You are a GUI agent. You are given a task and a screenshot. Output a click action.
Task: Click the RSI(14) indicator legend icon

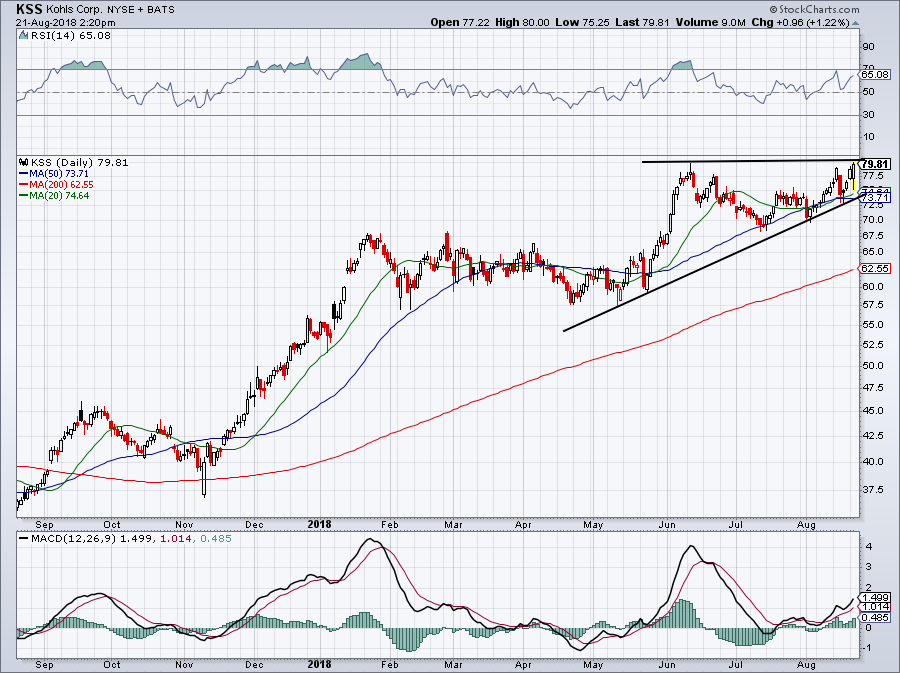pyautogui.click(x=23, y=36)
